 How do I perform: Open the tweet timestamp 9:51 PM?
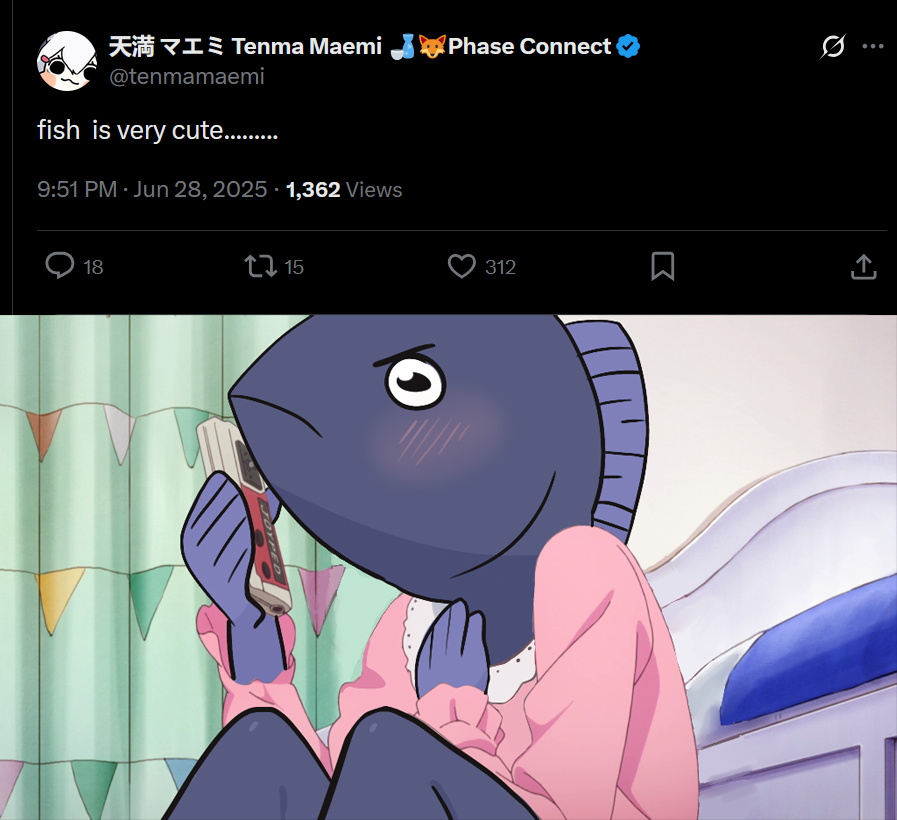77,189
